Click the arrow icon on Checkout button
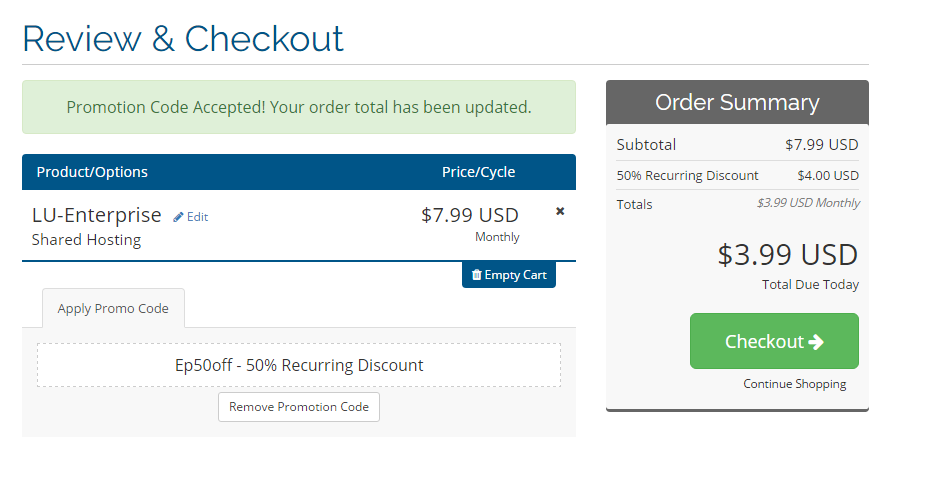 tap(816, 342)
